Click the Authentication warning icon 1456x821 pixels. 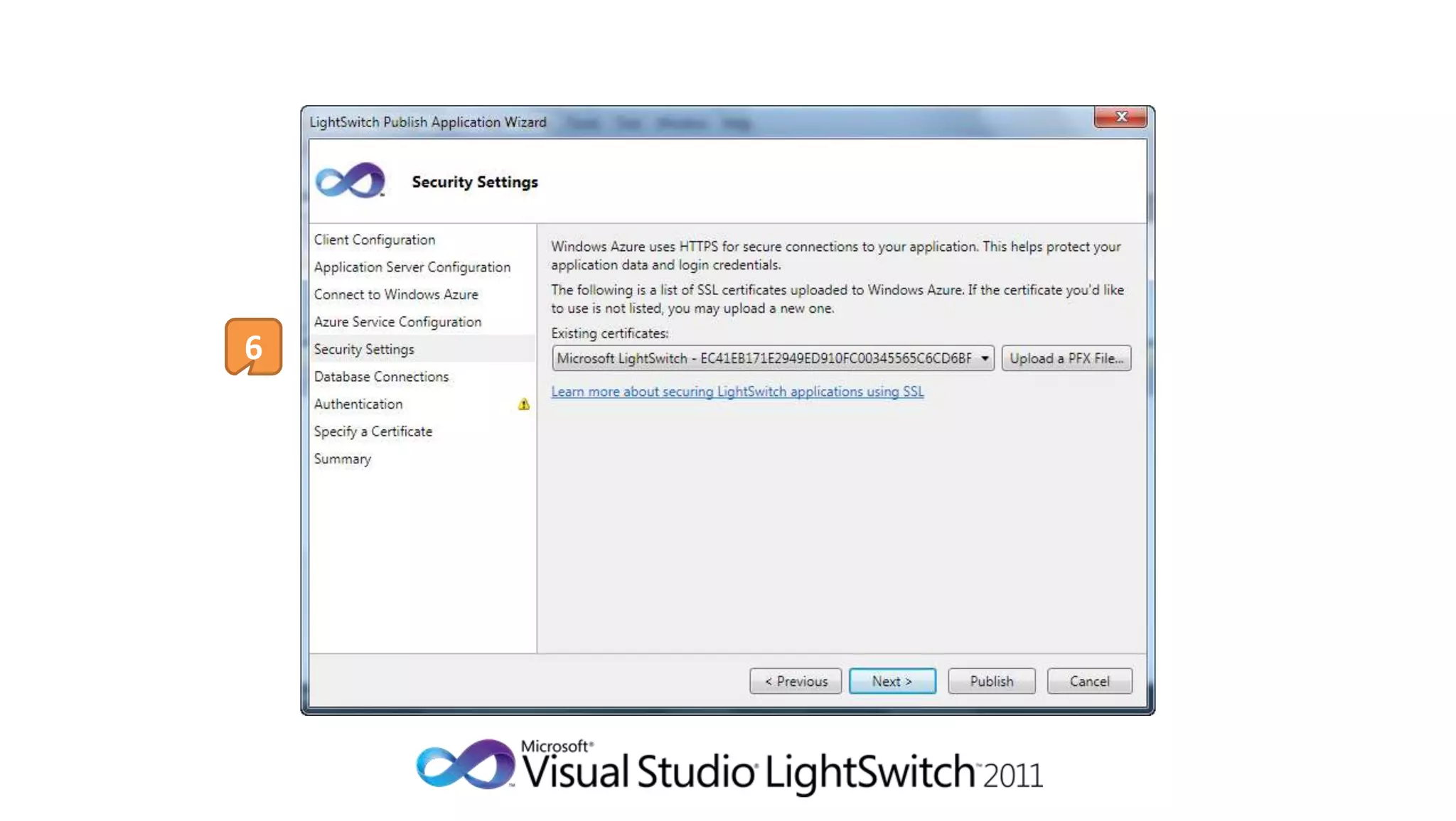[524, 404]
